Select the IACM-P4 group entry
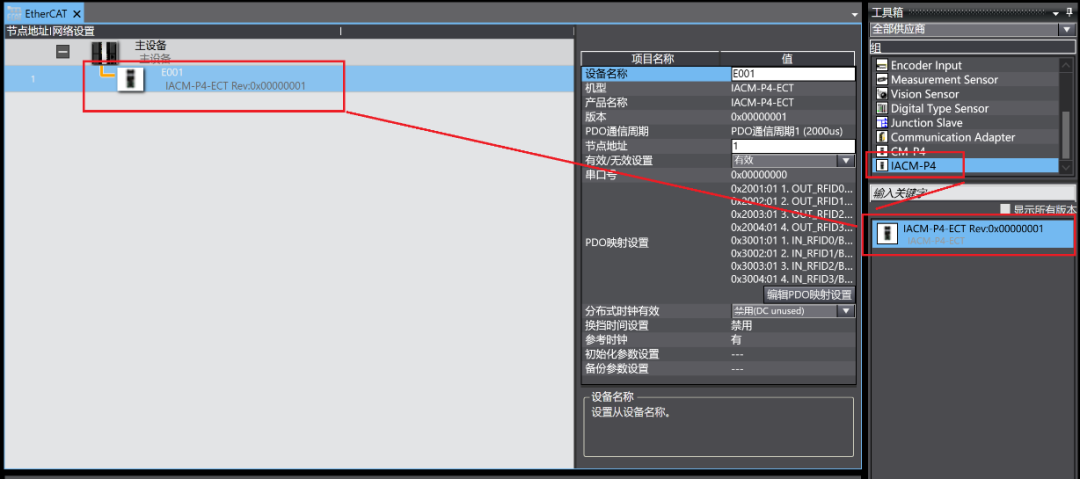Viewport: 1080px width, 479px height. click(x=965, y=165)
